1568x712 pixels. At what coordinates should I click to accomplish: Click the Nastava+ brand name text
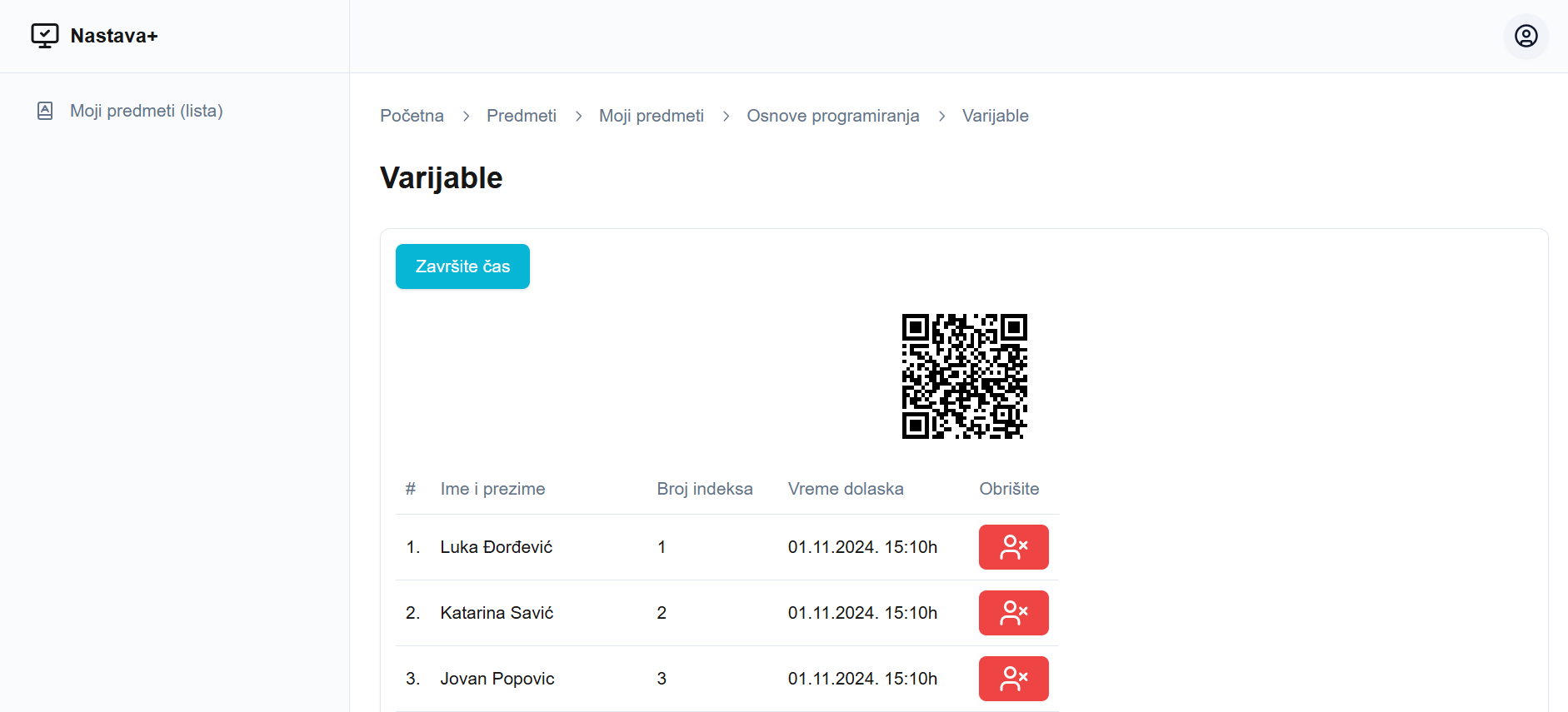(114, 36)
